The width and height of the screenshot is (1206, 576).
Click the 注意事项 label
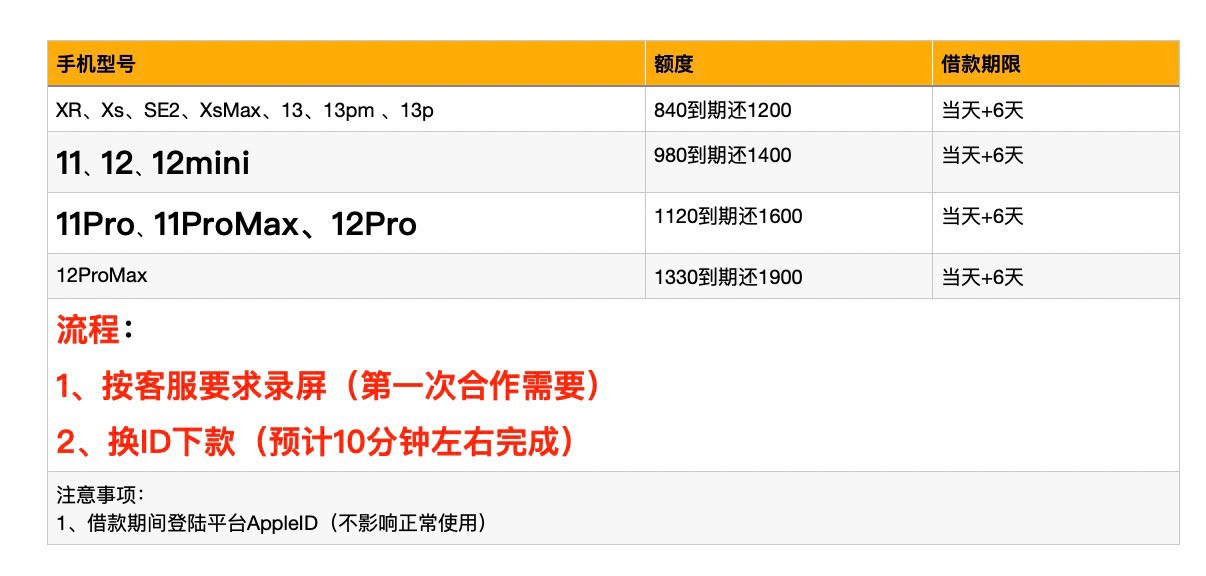pyautogui.click(x=102, y=494)
